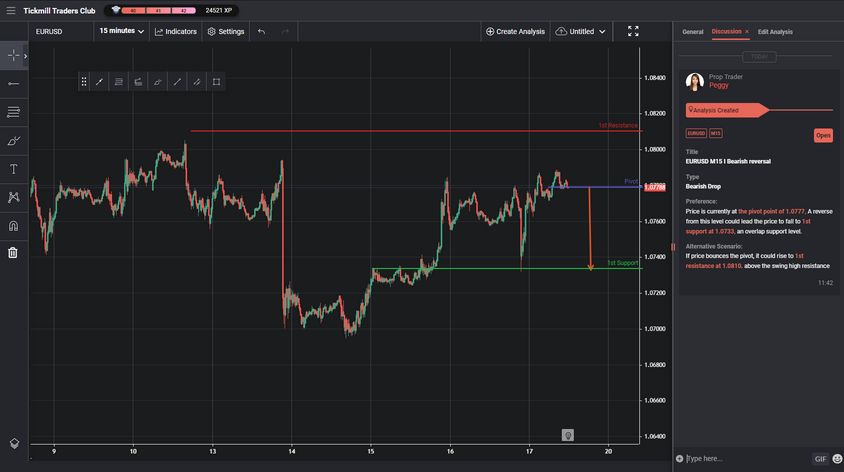Viewport: 844px width, 472px height.
Task: Click the layers icon at sidebar bottom
Action: [14, 443]
